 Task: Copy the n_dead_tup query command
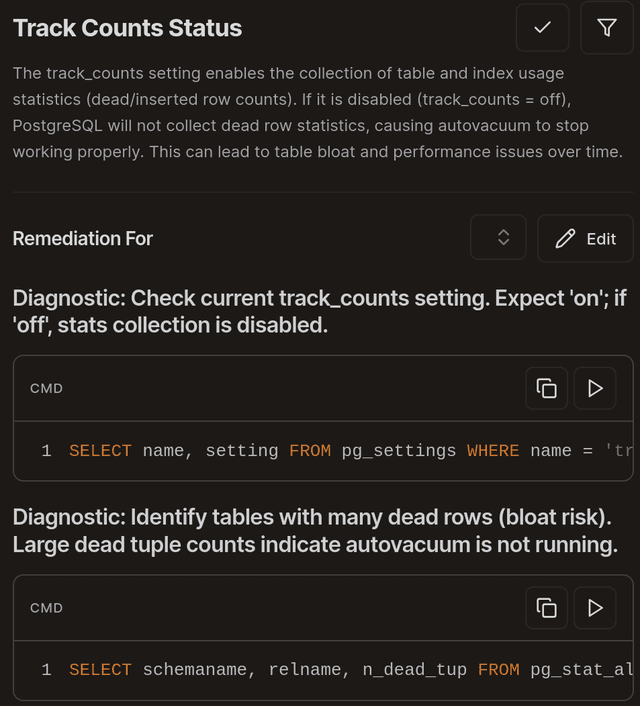point(546,608)
